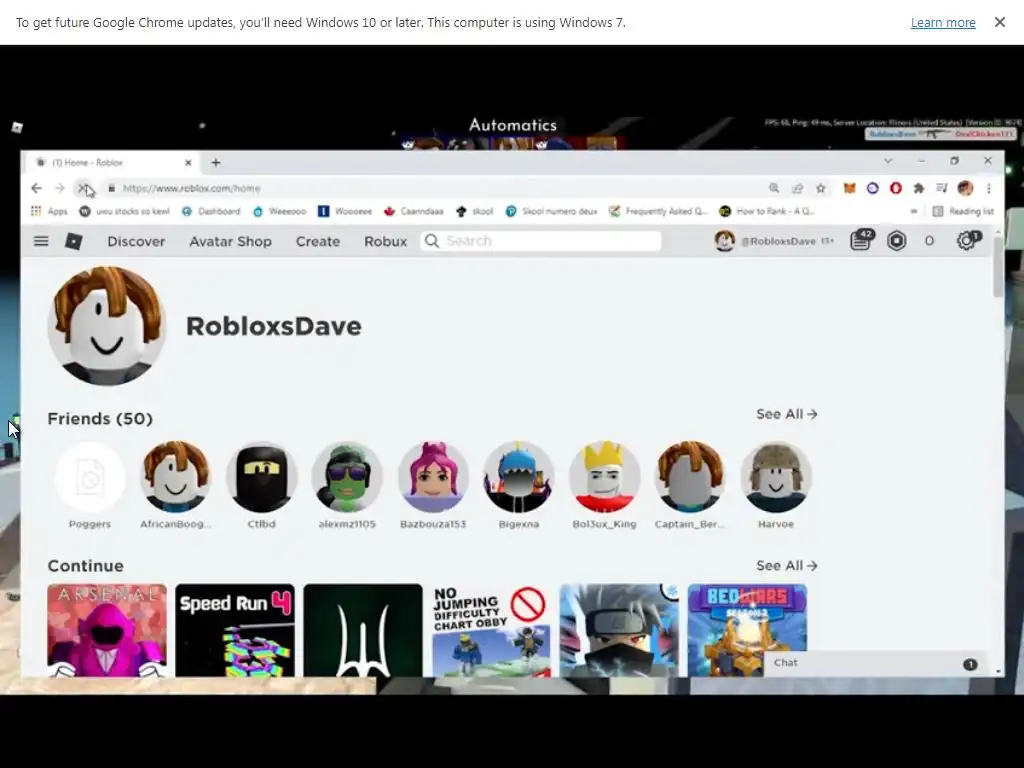Click the page vertical scrollbar thumb
The height and width of the screenshot is (768, 1024).
(x=997, y=266)
